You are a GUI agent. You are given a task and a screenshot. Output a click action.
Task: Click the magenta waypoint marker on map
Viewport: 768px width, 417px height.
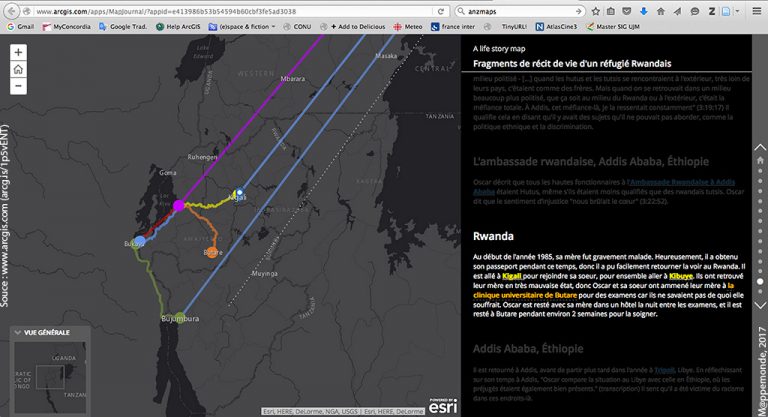[178, 206]
